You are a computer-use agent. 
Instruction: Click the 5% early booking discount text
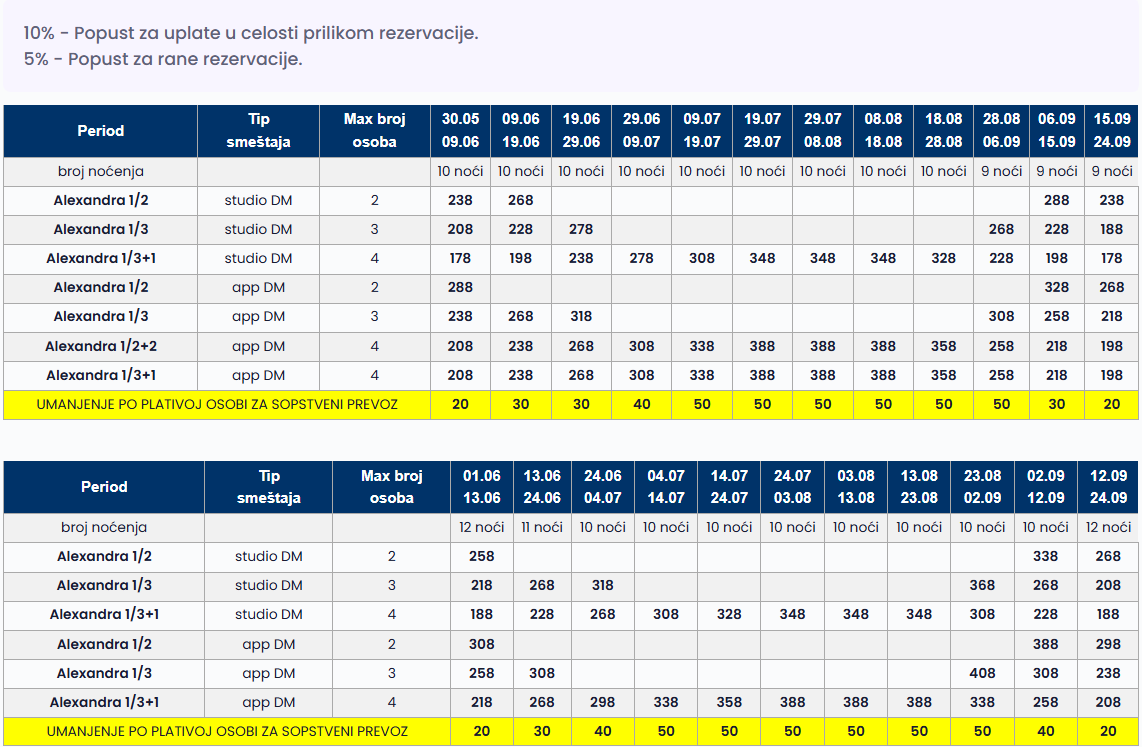point(163,59)
